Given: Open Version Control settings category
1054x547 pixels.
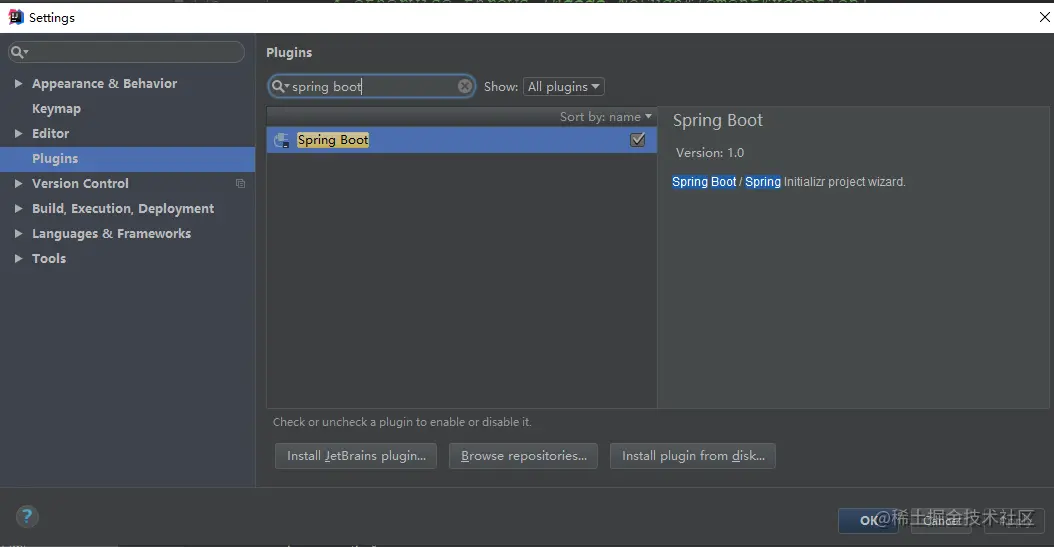Looking at the screenshot, I should (x=80, y=183).
